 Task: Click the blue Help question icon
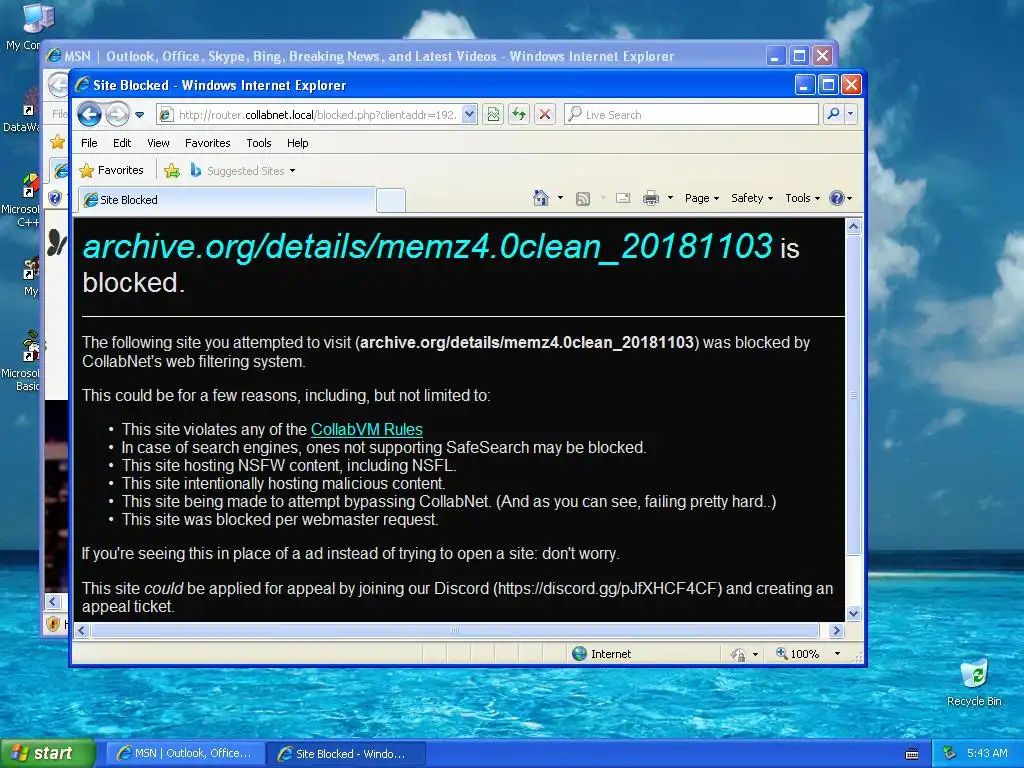837,198
